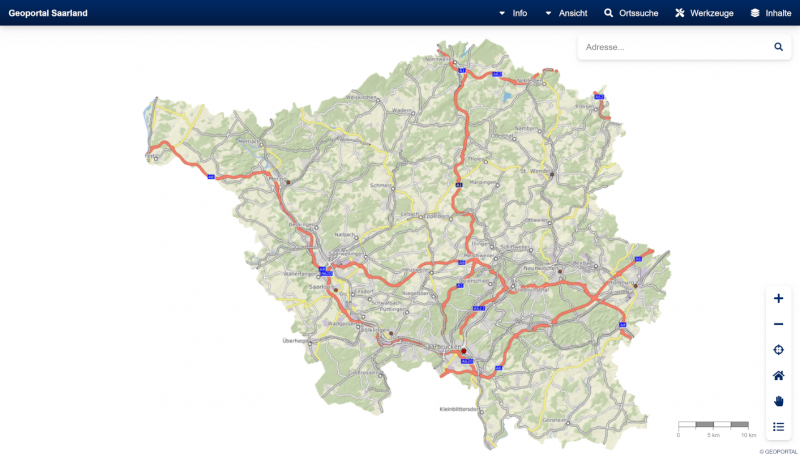Click the Mettlach map label

[x=249, y=141]
